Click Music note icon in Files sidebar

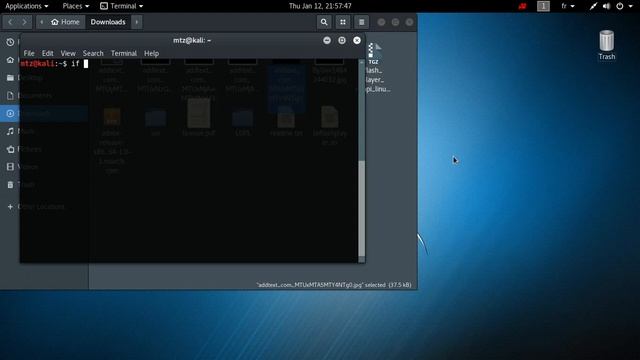(10, 131)
